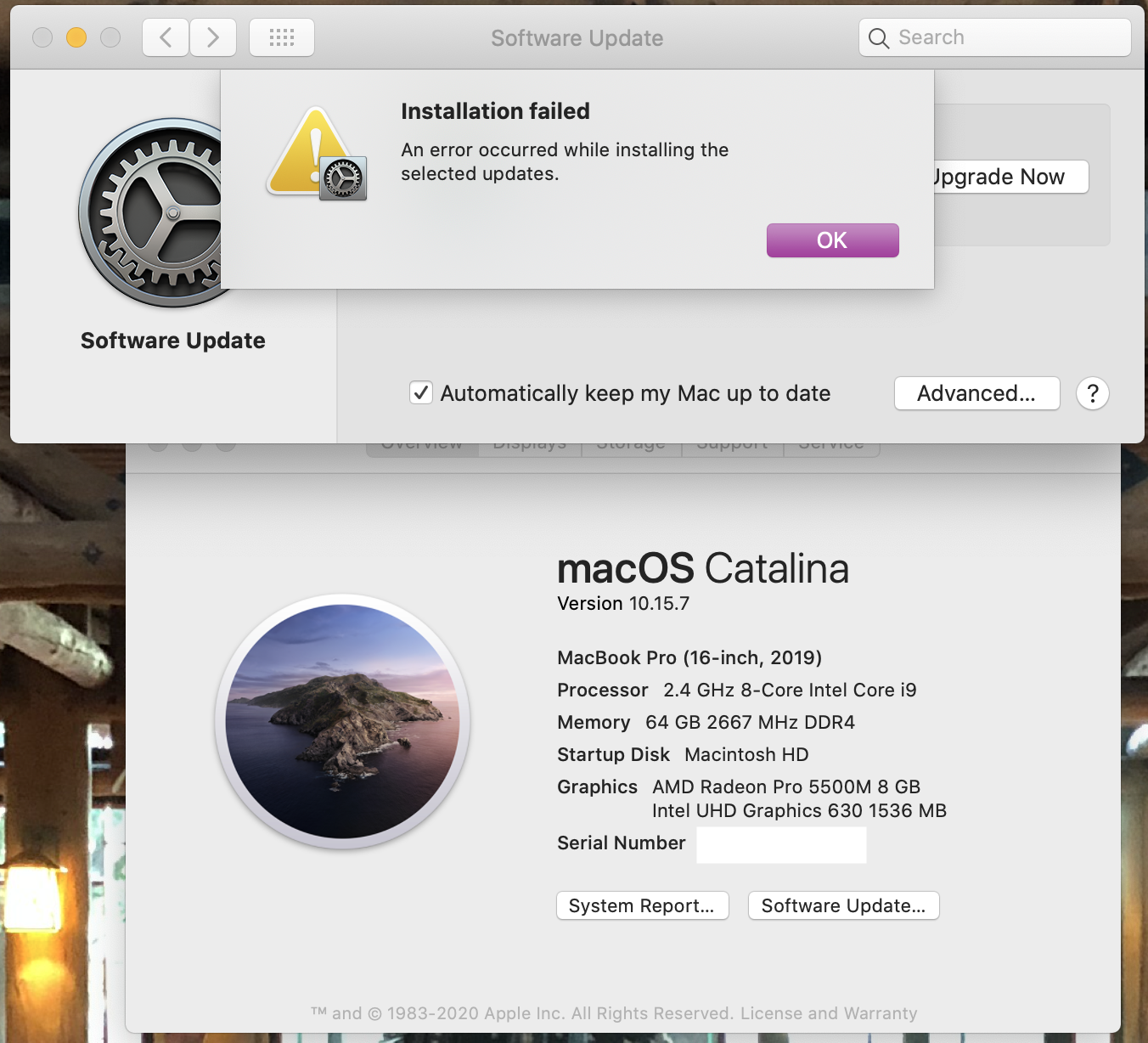Click the Memory 64 GB 2667 MHz DDR4 line
The height and width of the screenshot is (1043, 1148).
(x=706, y=722)
